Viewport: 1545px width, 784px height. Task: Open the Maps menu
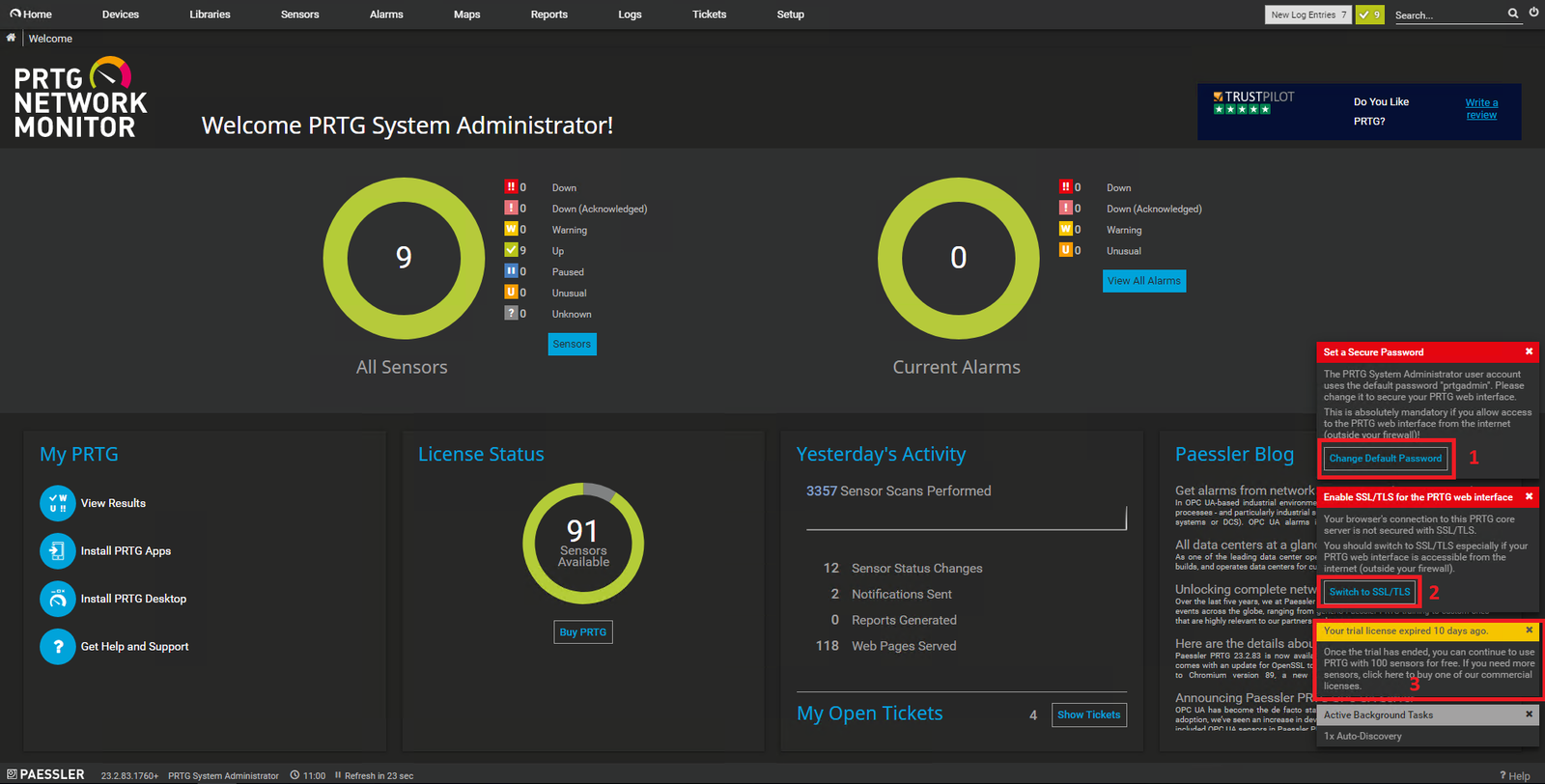tap(467, 14)
